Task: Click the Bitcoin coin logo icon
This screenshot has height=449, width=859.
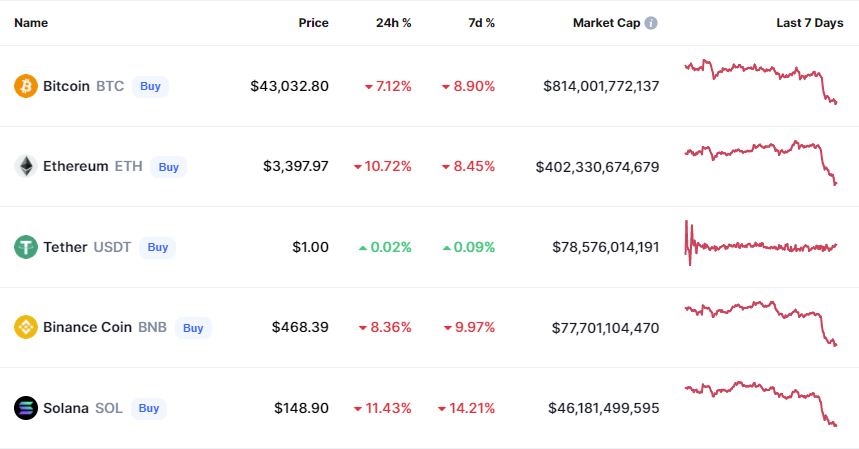Action: click(26, 86)
